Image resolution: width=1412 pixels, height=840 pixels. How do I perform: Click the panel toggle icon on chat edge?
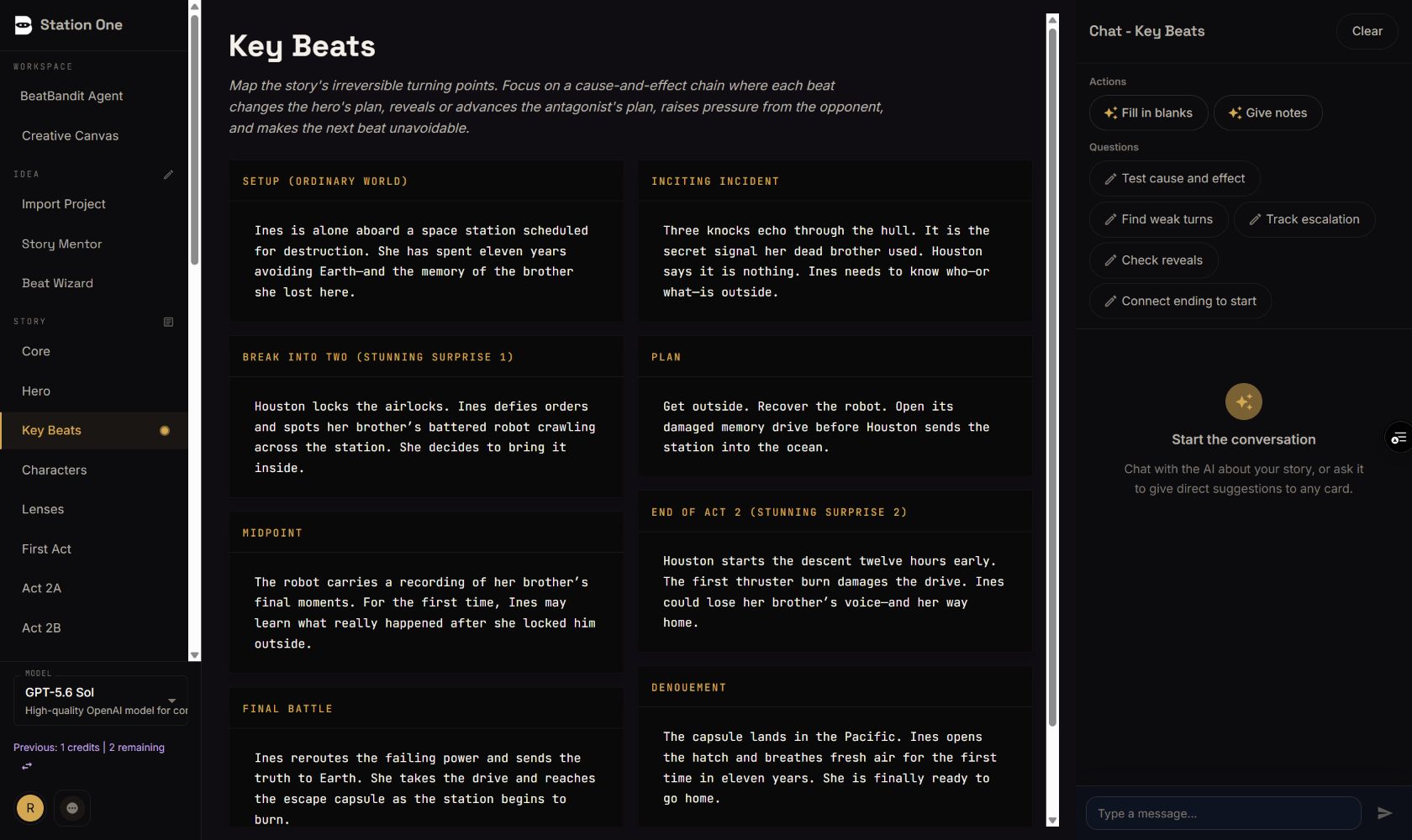point(1399,438)
